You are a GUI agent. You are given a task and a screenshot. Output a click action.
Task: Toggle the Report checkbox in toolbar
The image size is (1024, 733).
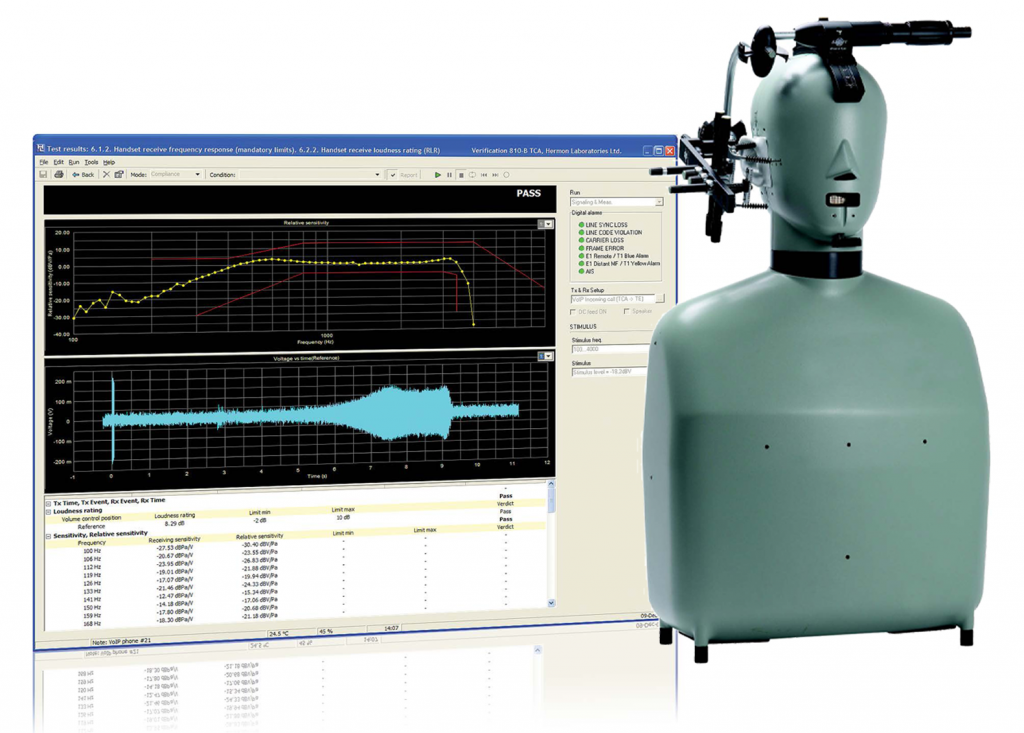[392, 175]
